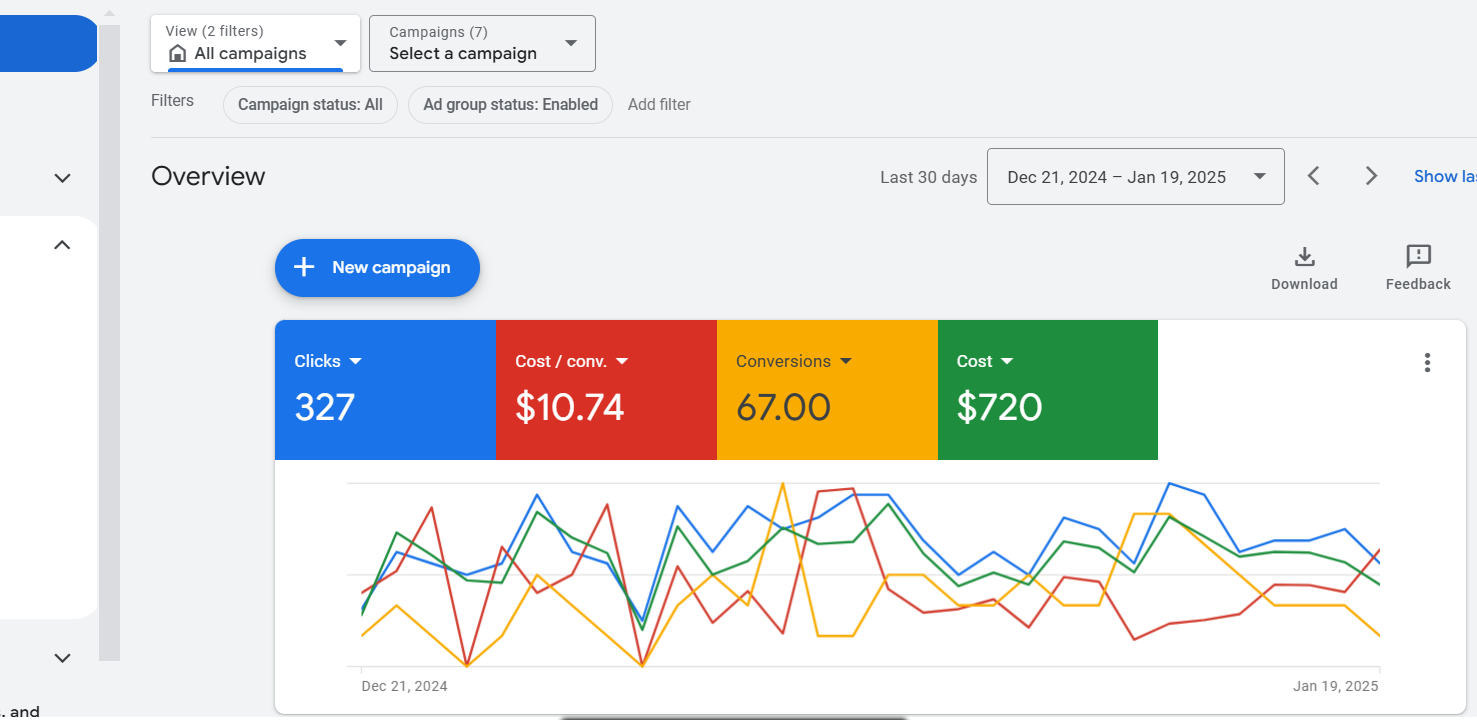Image resolution: width=1477 pixels, height=720 pixels.
Task: Open the three-dot chart options menu
Action: (x=1427, y=363)
